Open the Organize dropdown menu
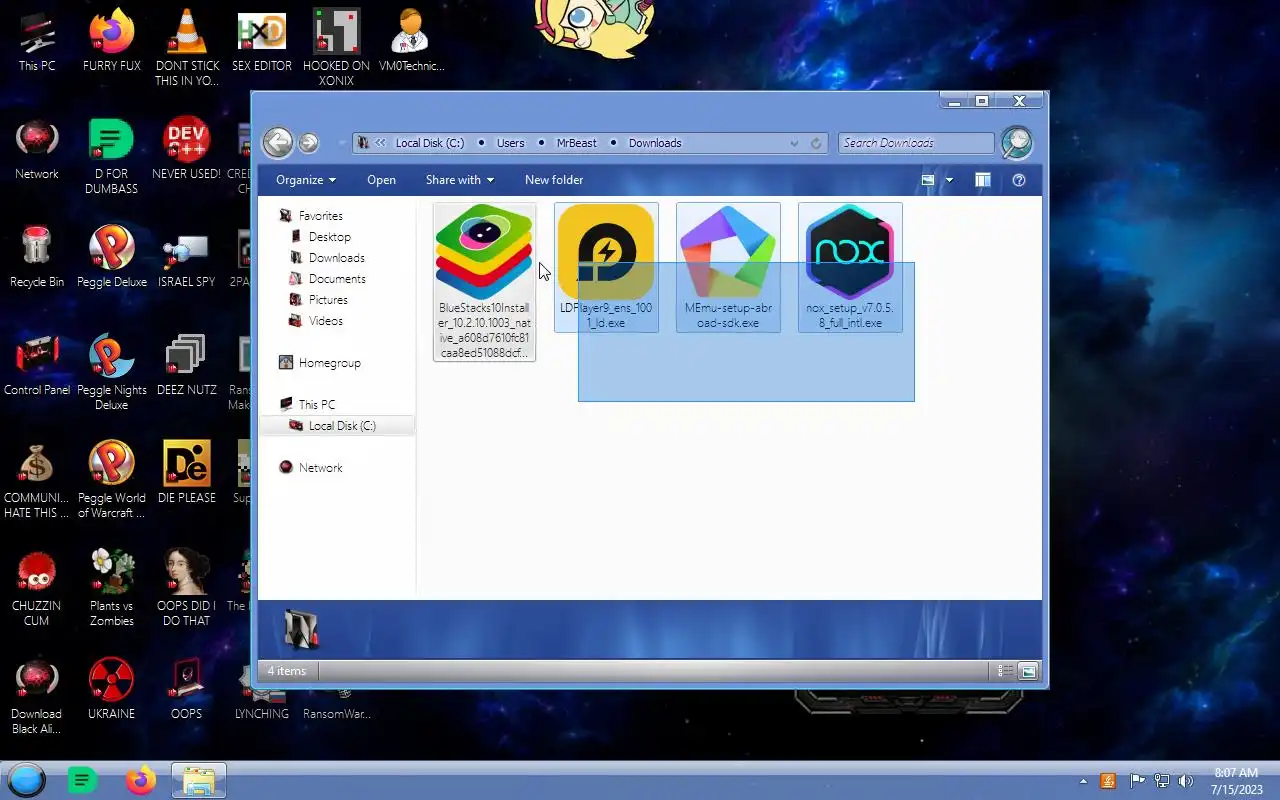The image size is (1280, 800). pos(306,180)
